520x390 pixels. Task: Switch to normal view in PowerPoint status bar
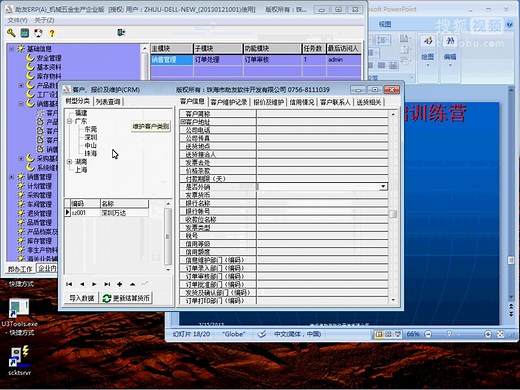[379, 334]
